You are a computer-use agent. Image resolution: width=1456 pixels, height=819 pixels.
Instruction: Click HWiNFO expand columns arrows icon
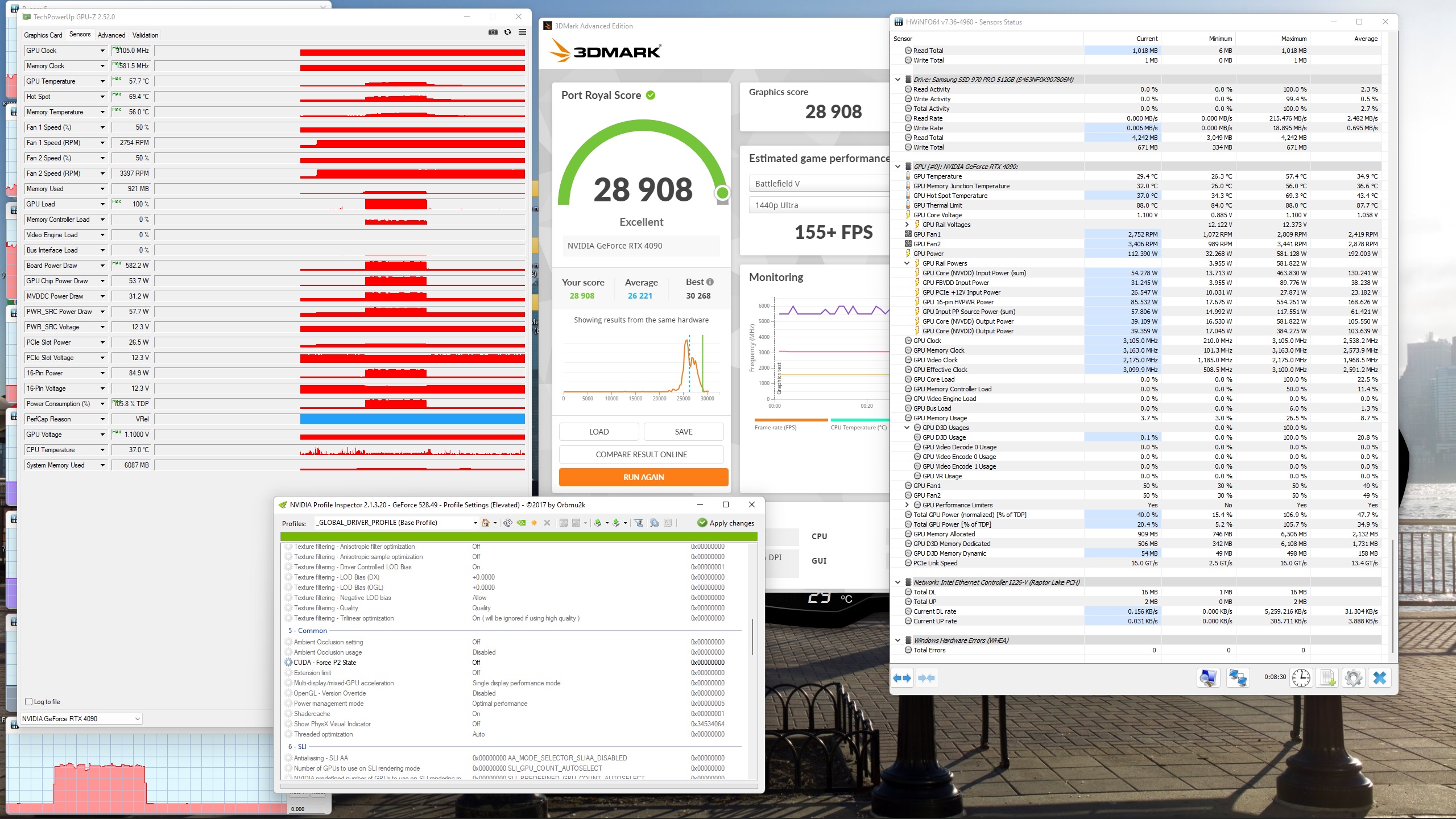(902, 678)
